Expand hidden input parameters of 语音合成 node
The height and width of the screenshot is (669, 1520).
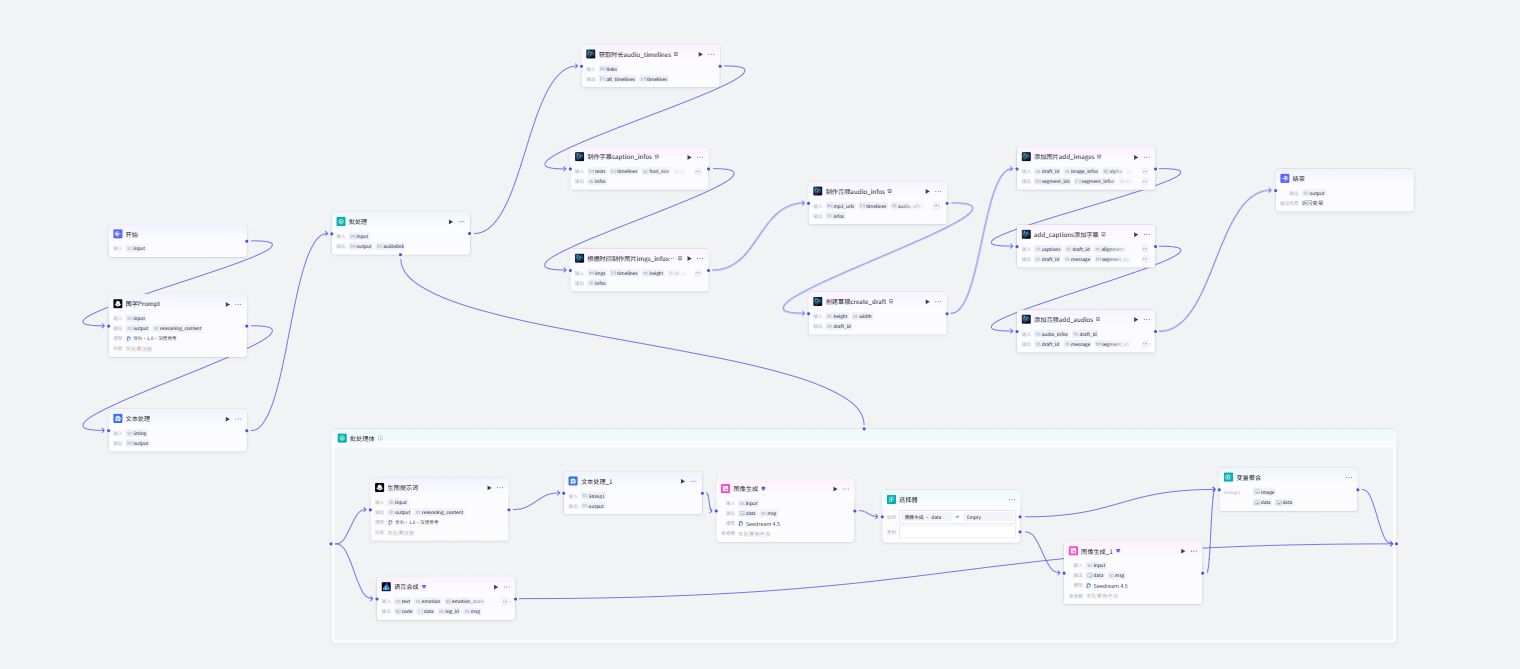pyautogui.click(x=505, y=602)
